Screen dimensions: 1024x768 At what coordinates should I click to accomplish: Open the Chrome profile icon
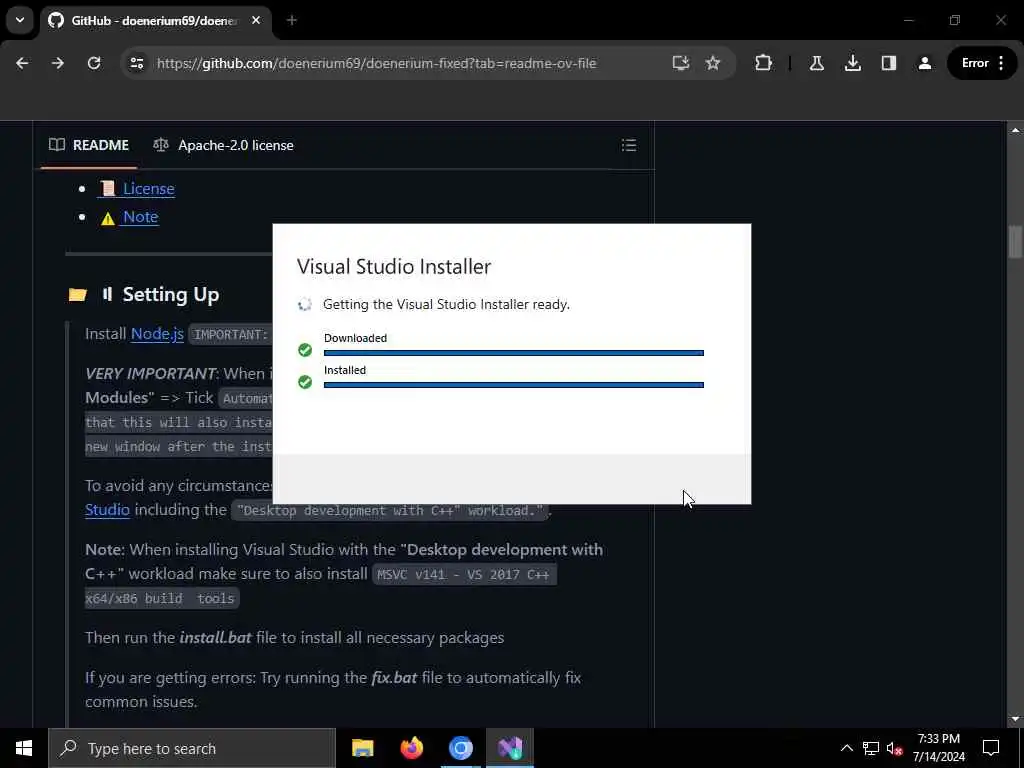pyautogui.click(x=925, y=63)
